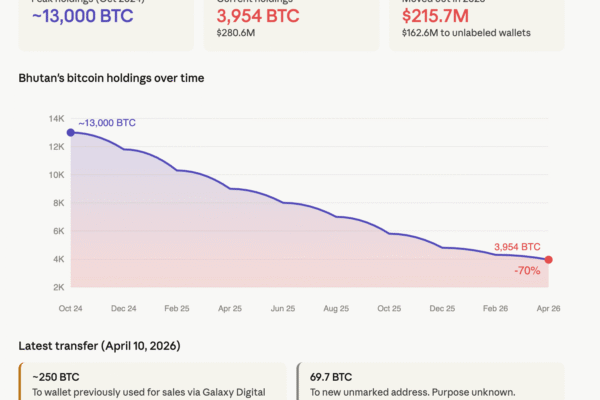
Task: Click the purple starting data point on the chart
Action: tap(70, 132)
